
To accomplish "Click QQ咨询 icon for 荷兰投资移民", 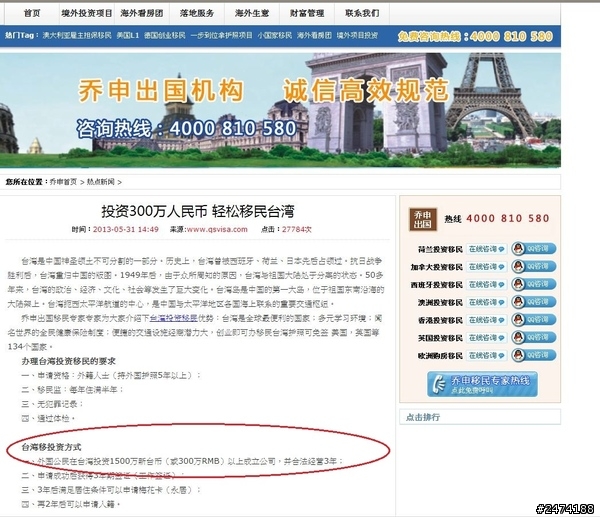I will 534,249.
